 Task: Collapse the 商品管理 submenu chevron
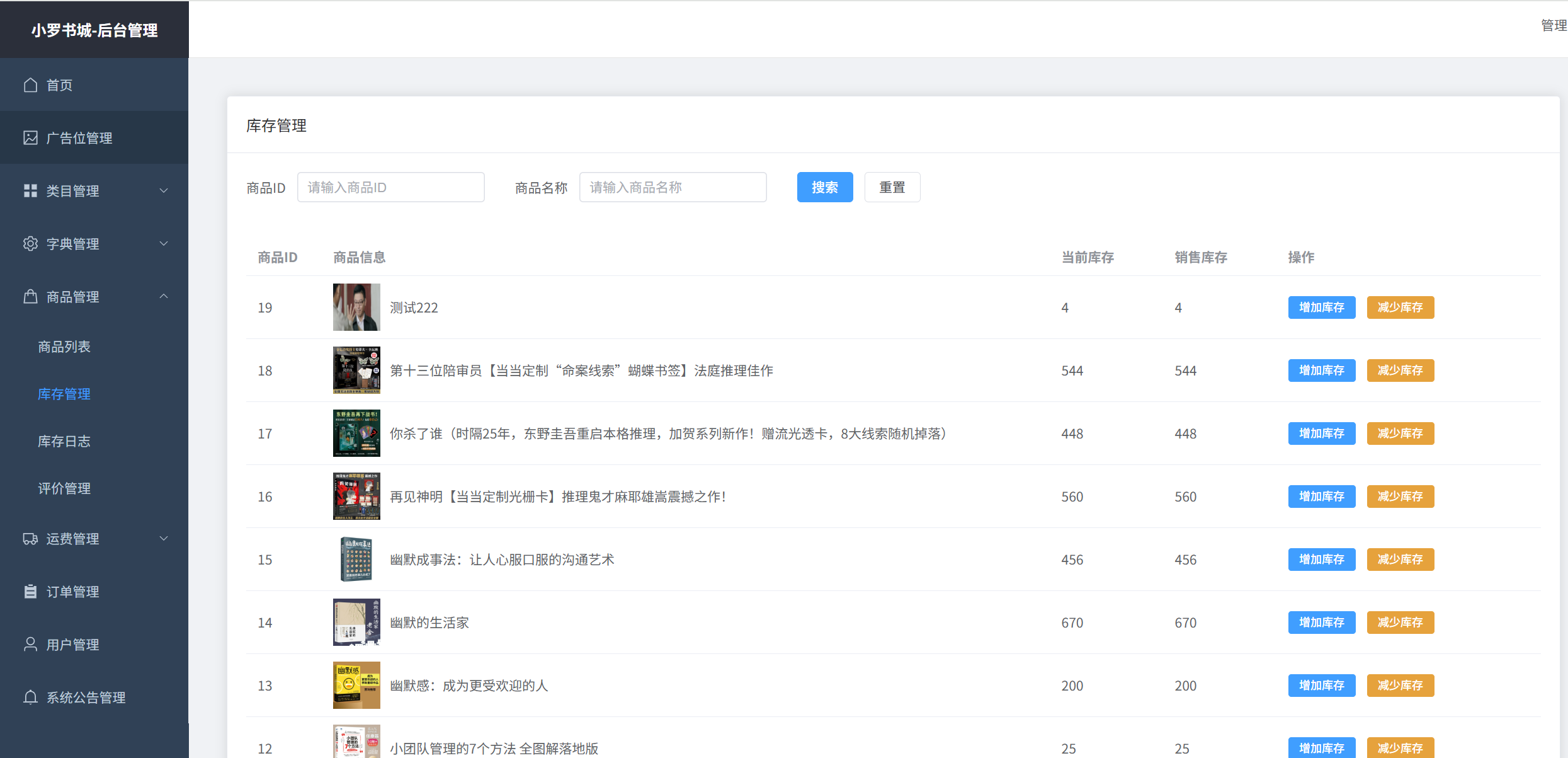164,296
